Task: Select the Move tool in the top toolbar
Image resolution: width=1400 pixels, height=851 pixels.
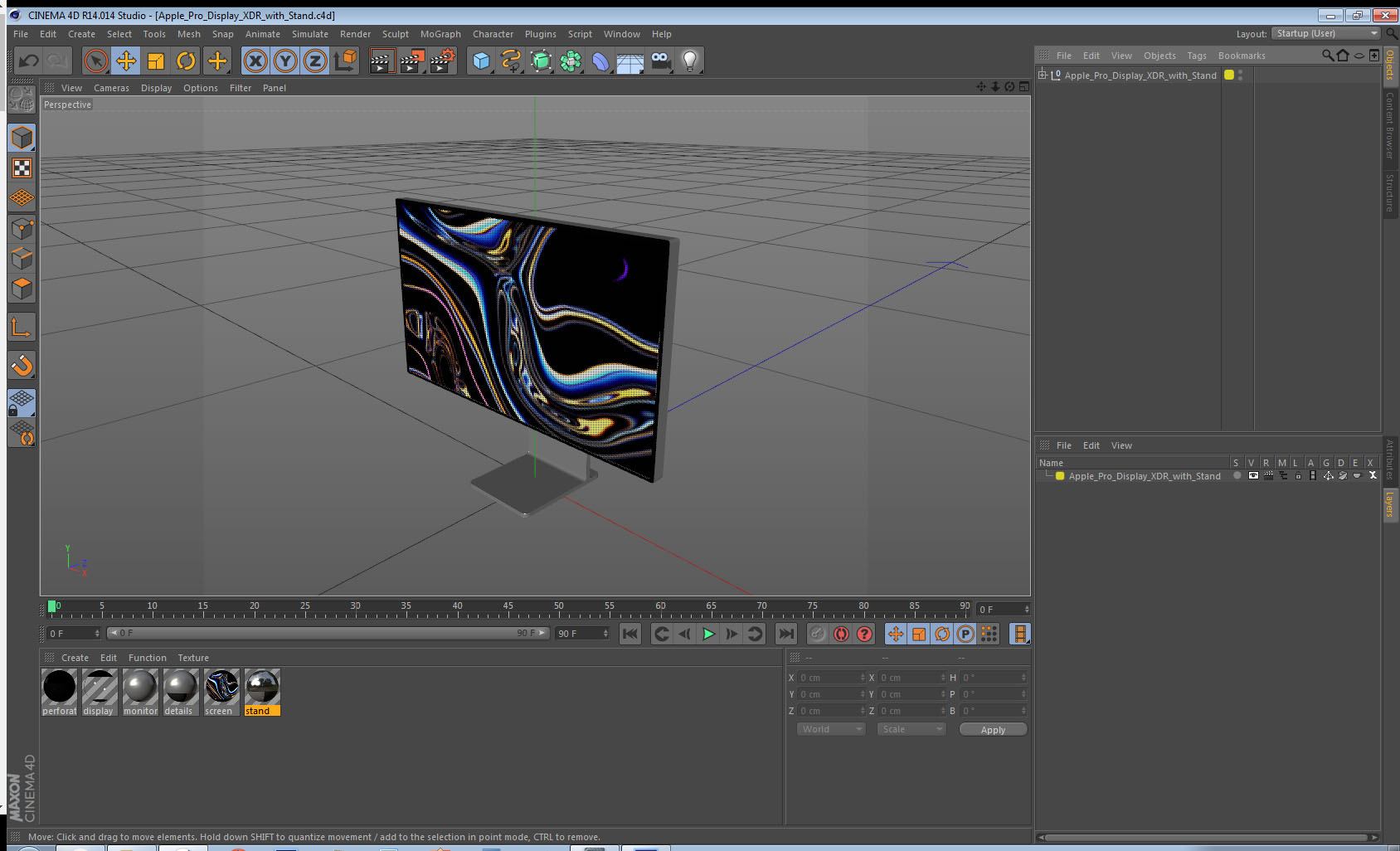Action: 126,61
